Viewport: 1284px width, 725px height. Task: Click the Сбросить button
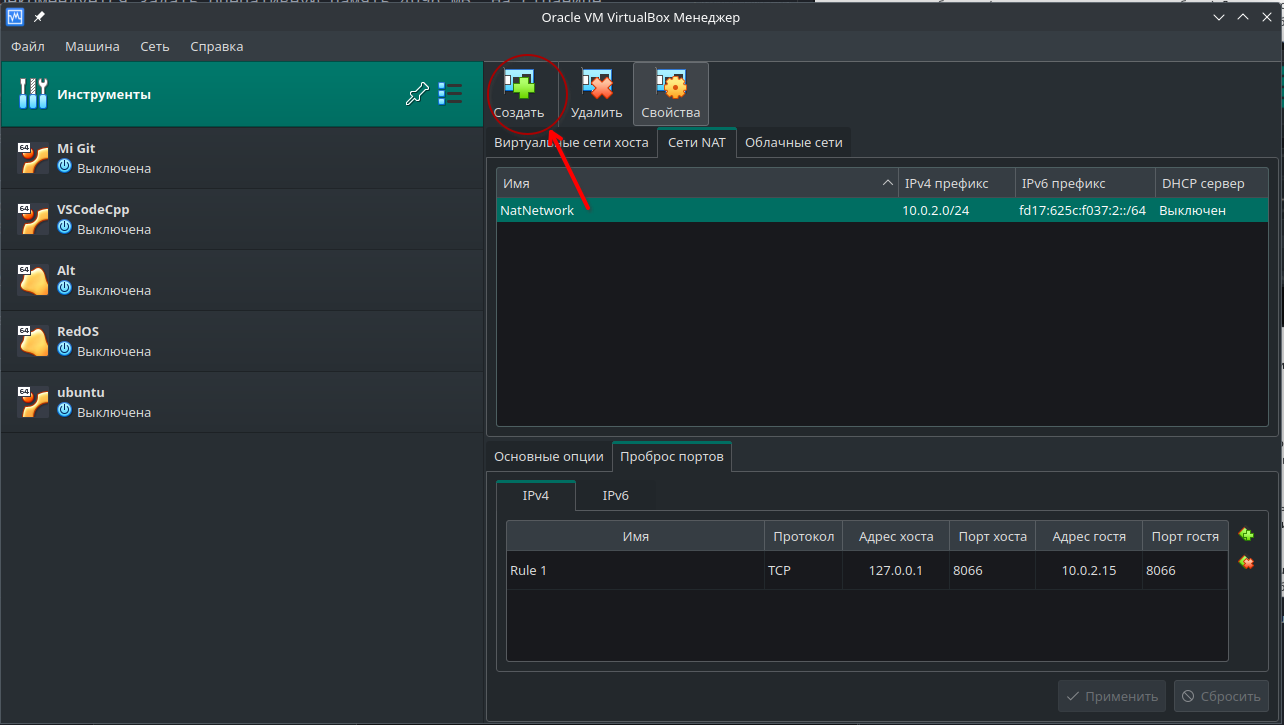click(1221, 696)
